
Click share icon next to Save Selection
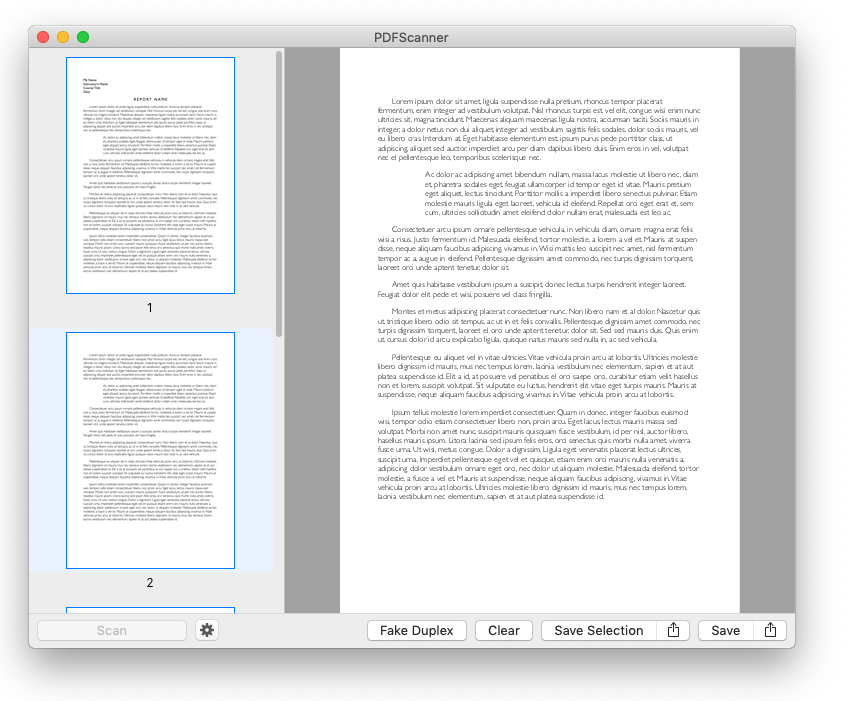tap(673, 630)
